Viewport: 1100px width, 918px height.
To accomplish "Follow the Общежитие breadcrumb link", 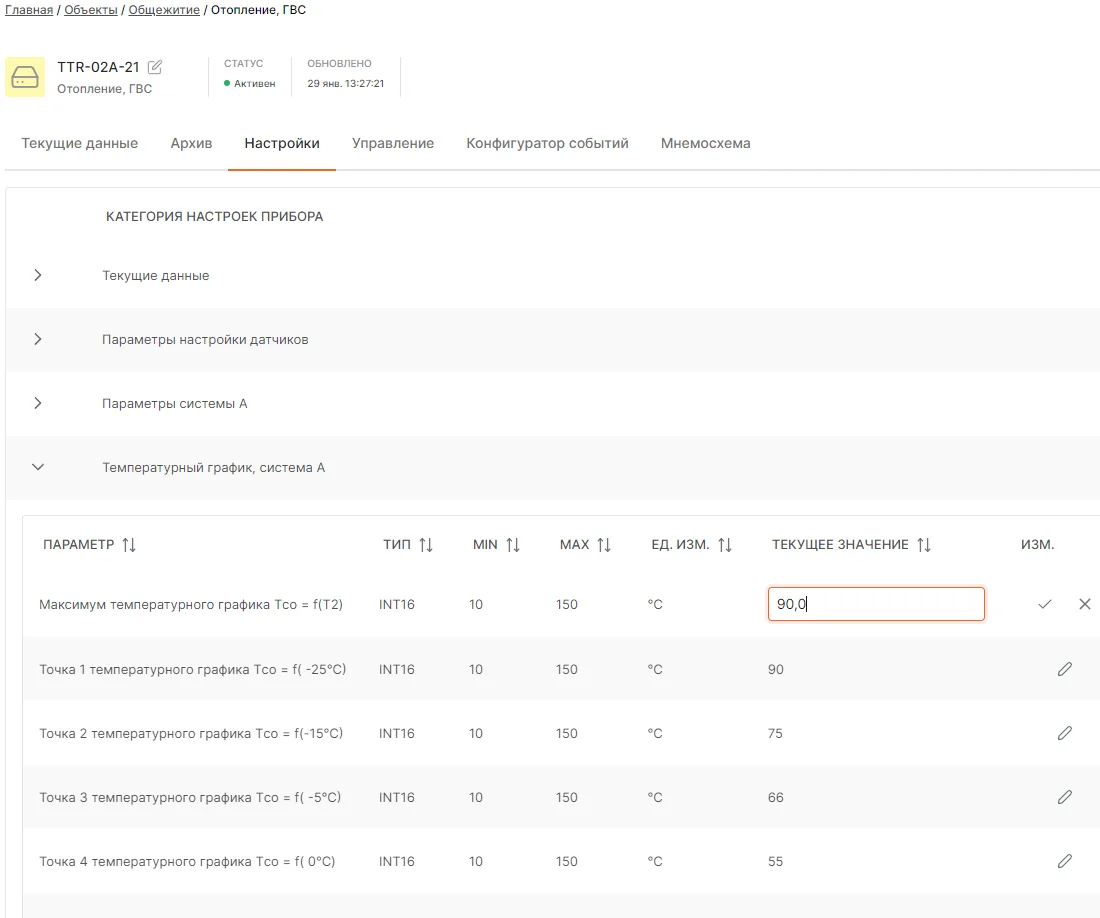I will (x=163, y=10).
